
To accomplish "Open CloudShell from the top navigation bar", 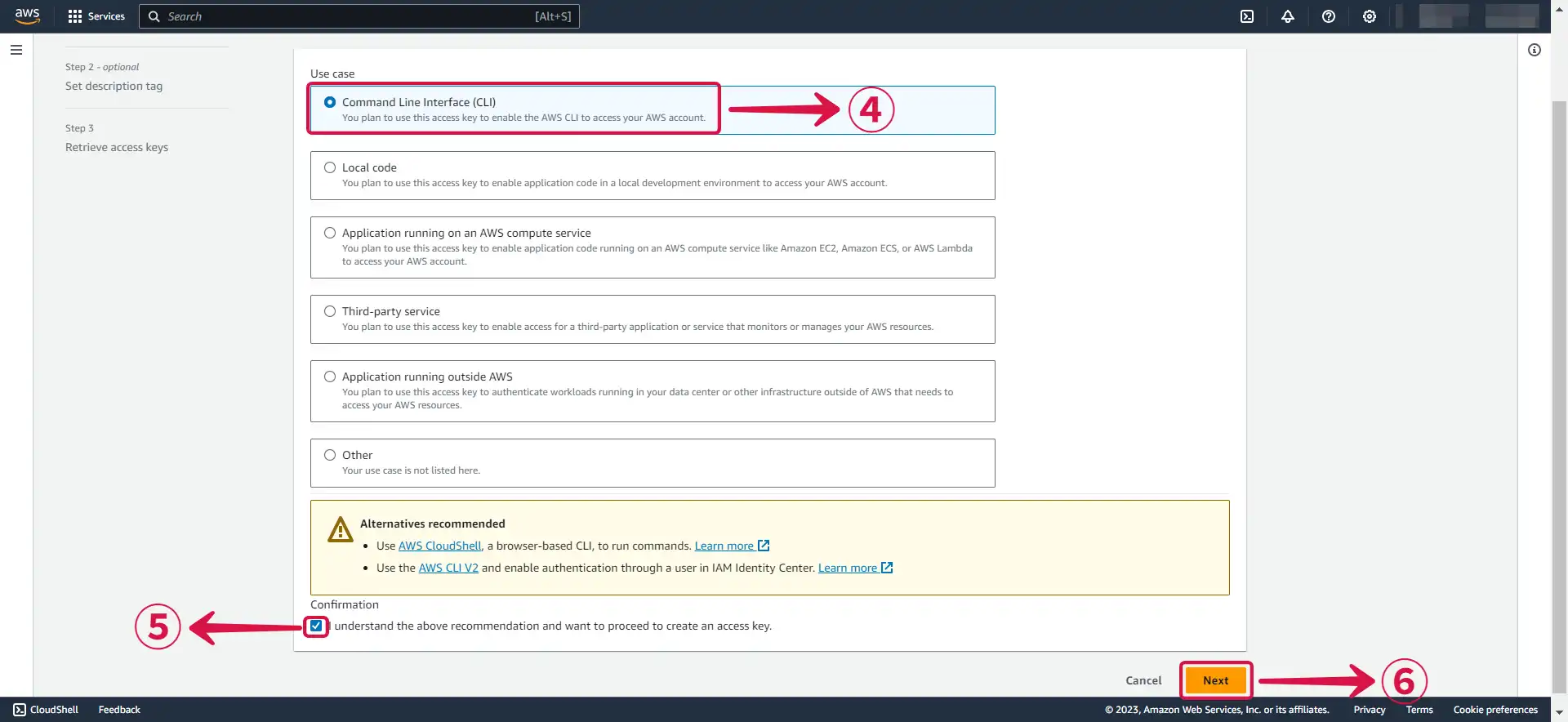I will pyautogui.click(x=1247, y=16).
